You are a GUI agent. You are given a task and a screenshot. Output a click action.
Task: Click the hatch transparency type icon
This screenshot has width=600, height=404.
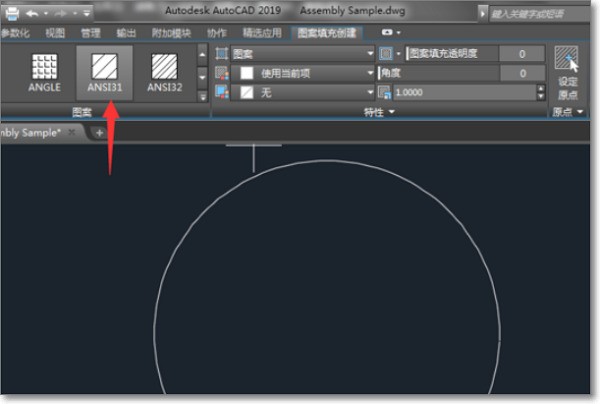tap(386, 54)
